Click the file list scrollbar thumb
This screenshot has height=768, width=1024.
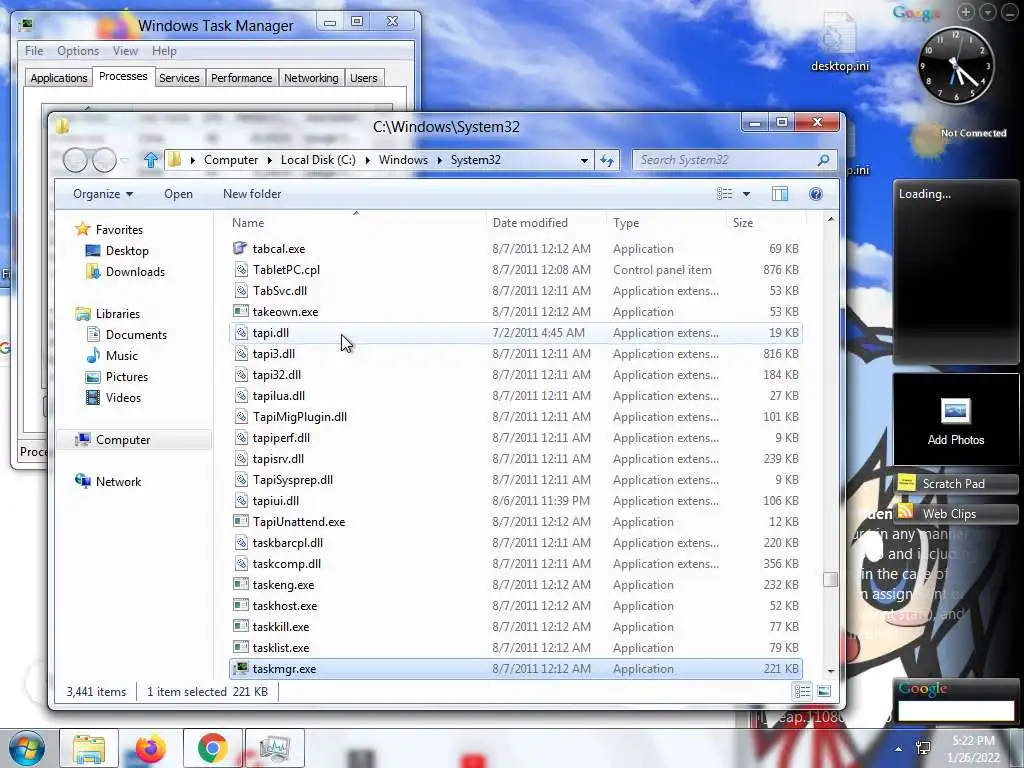click(831, 580)
